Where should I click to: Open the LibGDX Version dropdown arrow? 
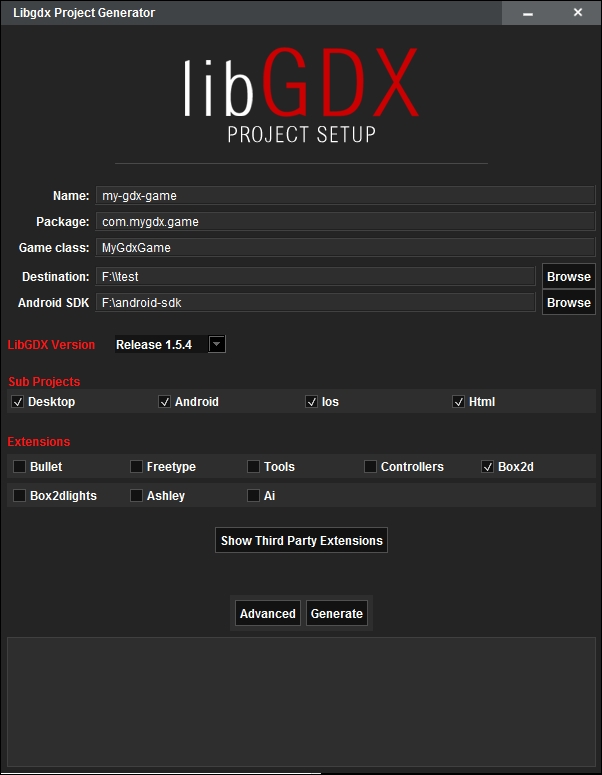[x=217, y=344]
